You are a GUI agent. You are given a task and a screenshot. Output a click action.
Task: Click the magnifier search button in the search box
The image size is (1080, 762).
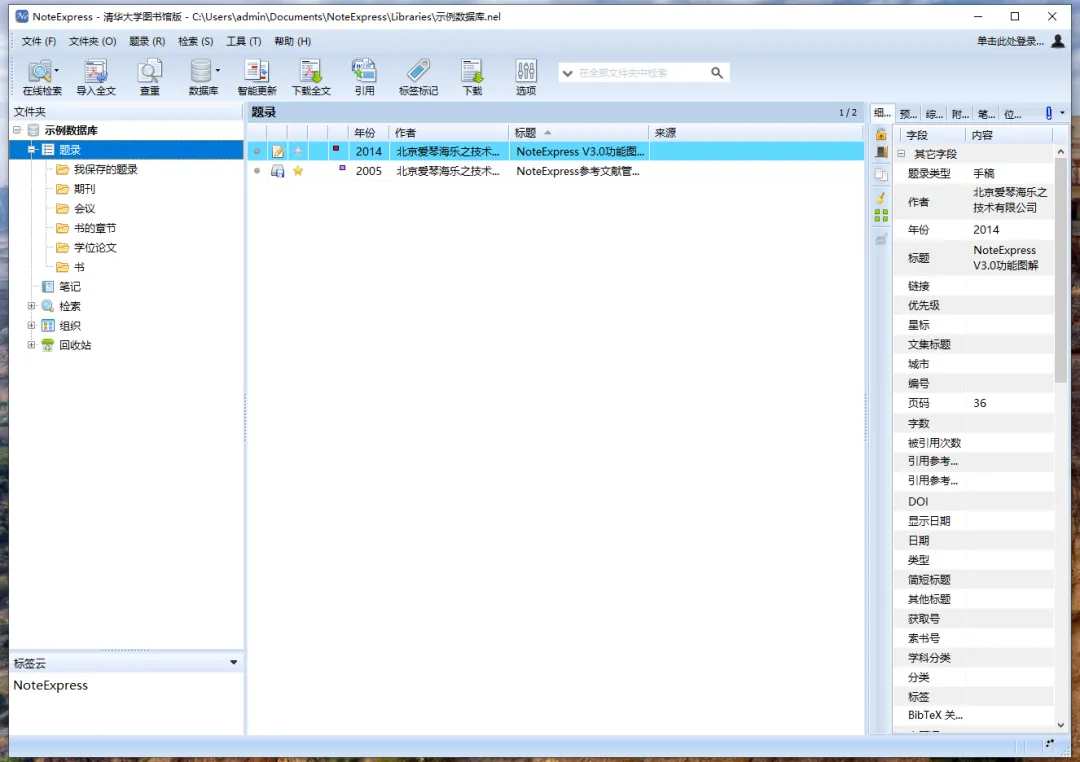(717, 72)
